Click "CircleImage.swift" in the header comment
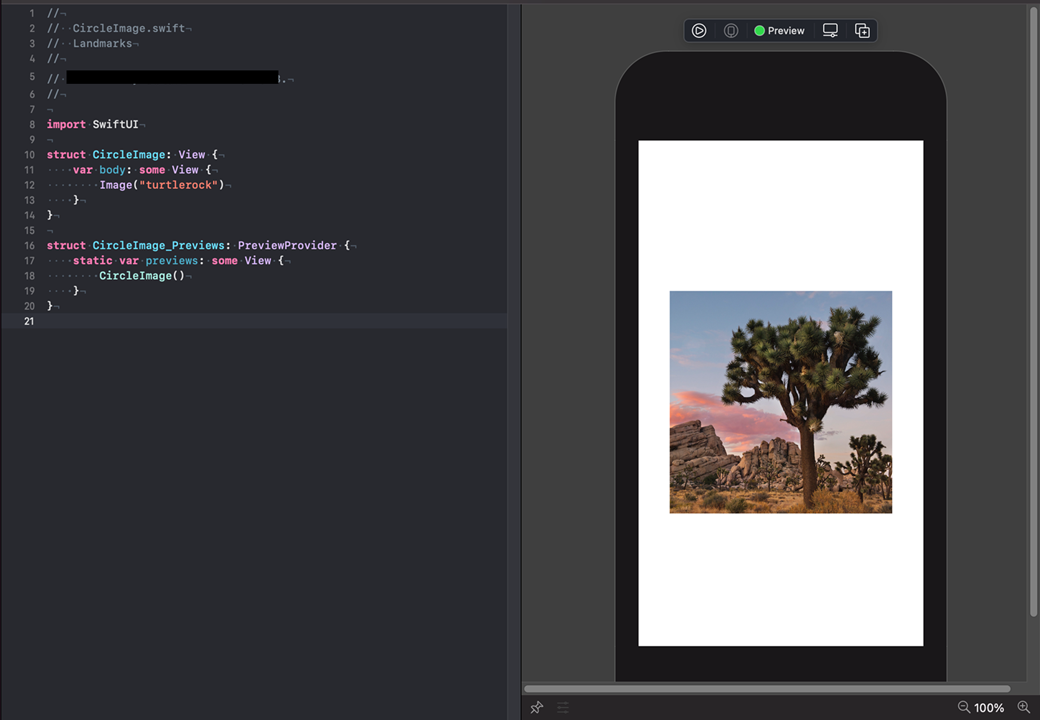The height and width of the screenshot is (720, 1040). (x=129, y=29)
